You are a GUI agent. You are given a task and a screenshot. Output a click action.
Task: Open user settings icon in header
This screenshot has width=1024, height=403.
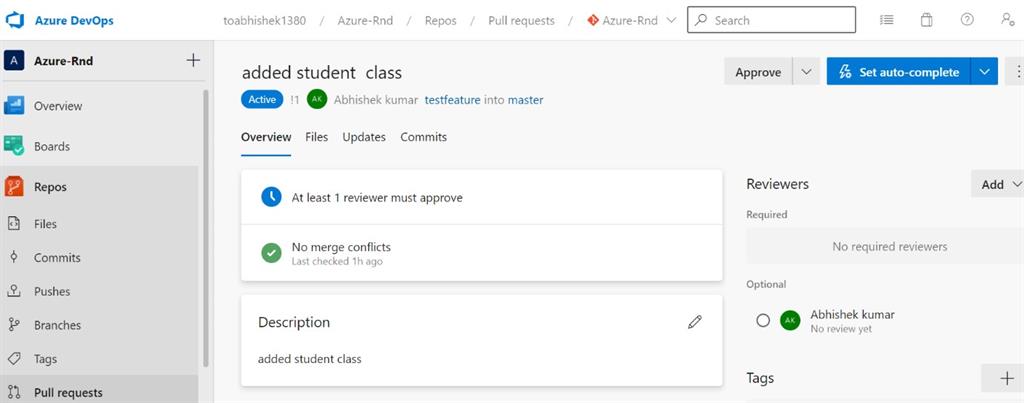click(x=1008, y=20)
